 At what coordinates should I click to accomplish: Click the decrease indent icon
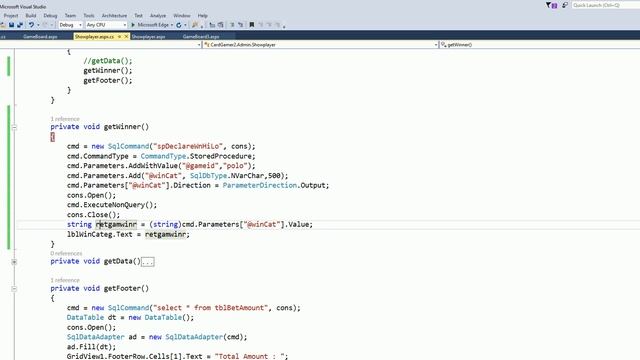coord(212,25)
